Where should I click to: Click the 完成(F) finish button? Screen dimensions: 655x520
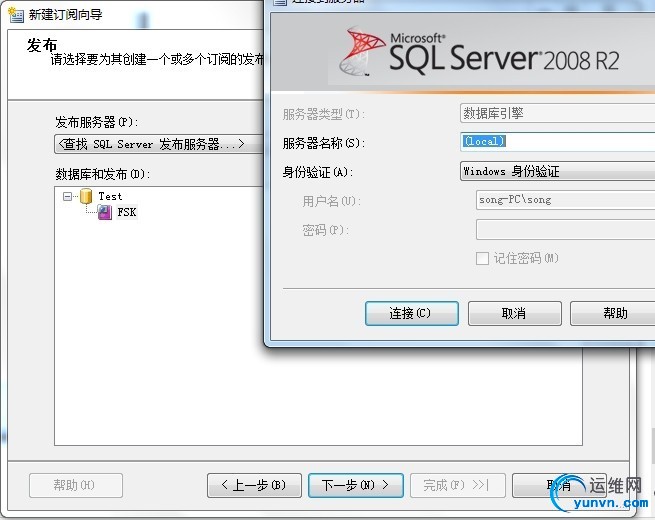pos(458,485)
